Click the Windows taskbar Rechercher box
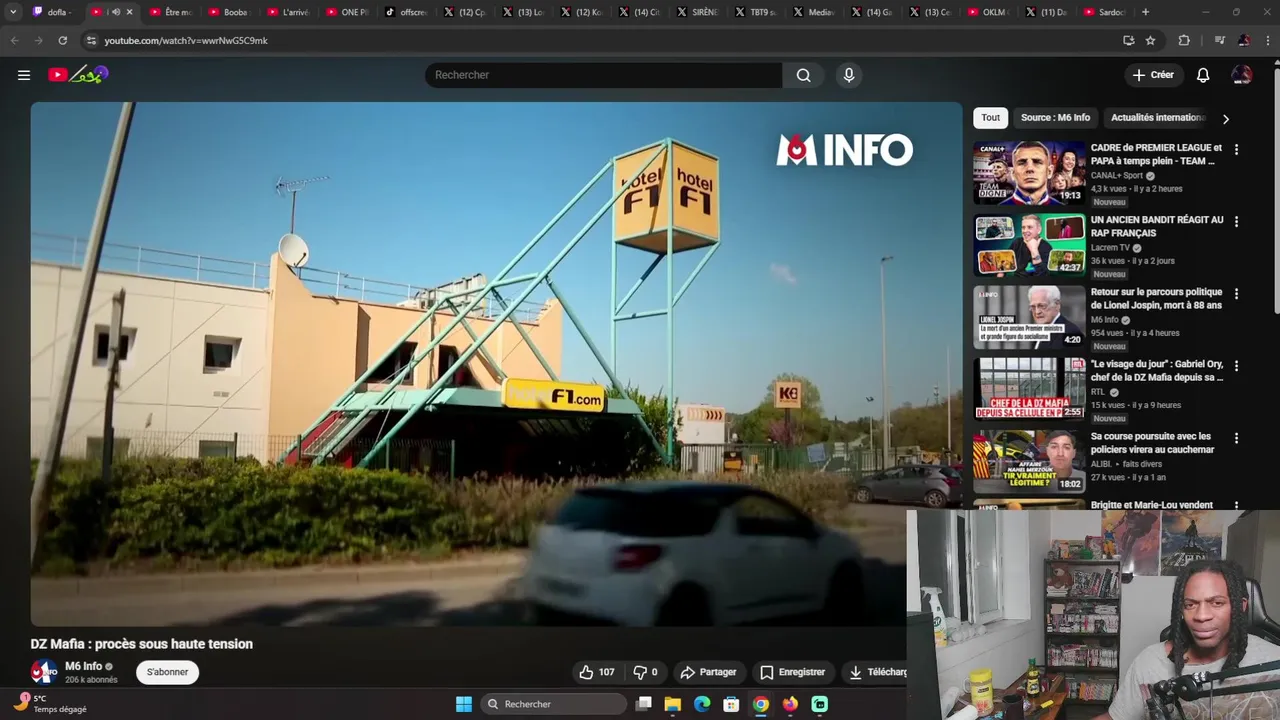The image size is (1280, 720). coord(554,704)
